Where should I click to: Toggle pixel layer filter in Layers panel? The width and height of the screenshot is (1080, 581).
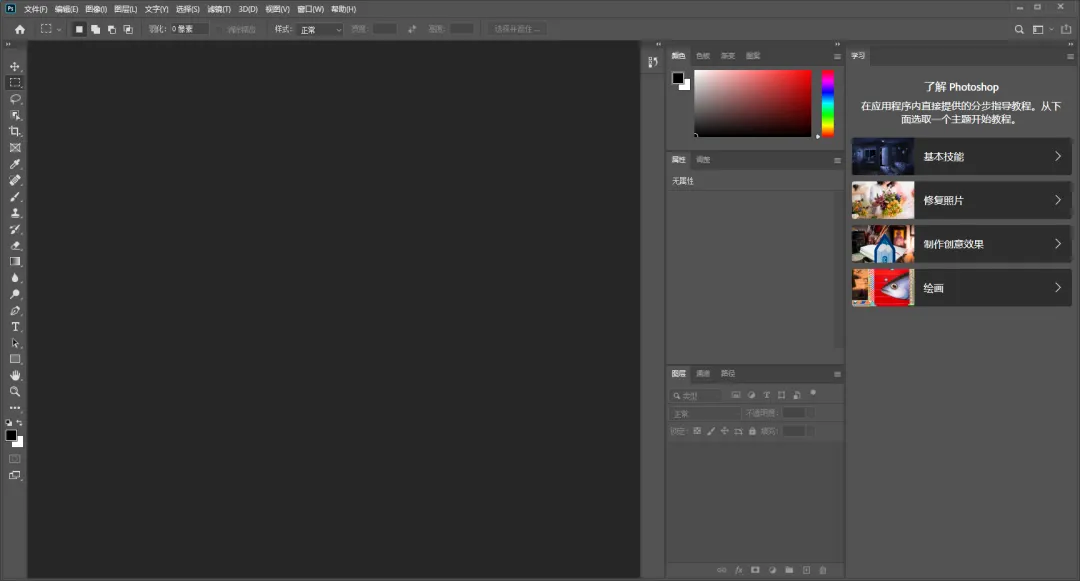(x=736, y=395)
